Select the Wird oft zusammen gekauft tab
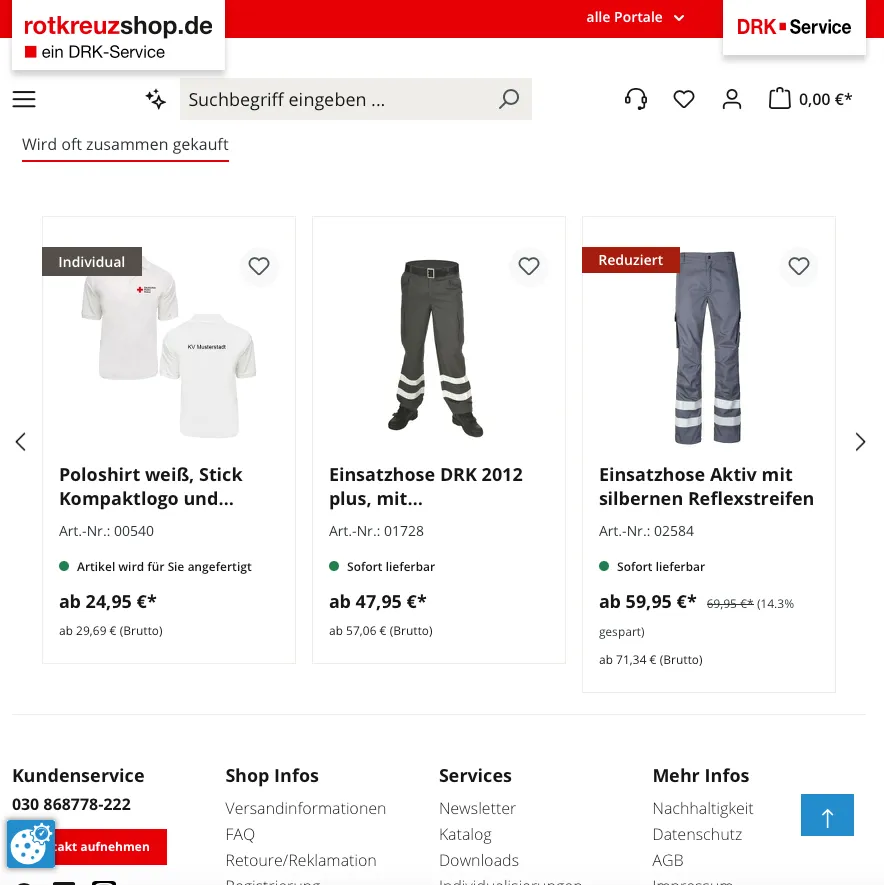884x885 pixels. 125,144
